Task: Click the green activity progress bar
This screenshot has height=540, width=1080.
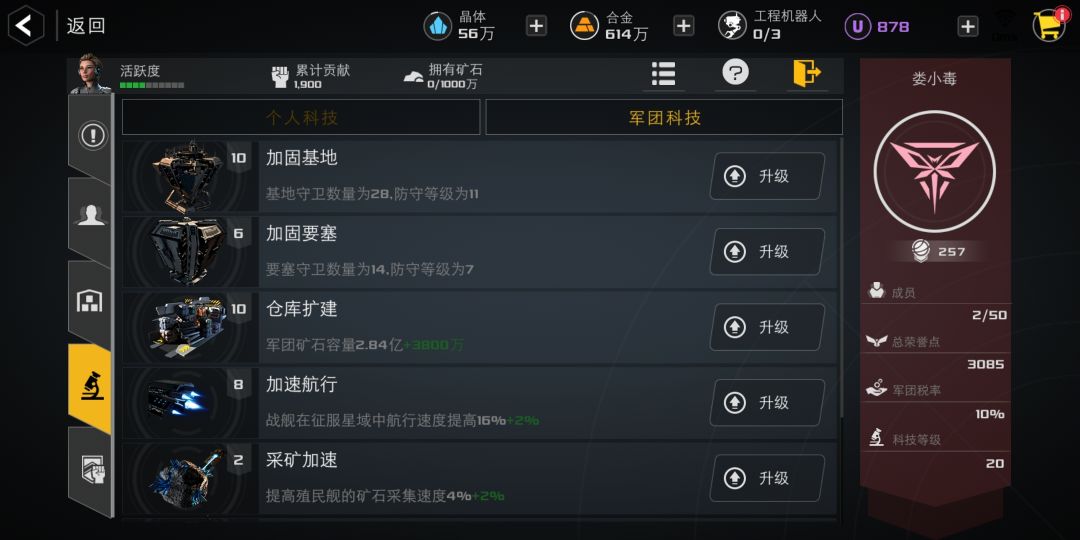Action: 152,85
